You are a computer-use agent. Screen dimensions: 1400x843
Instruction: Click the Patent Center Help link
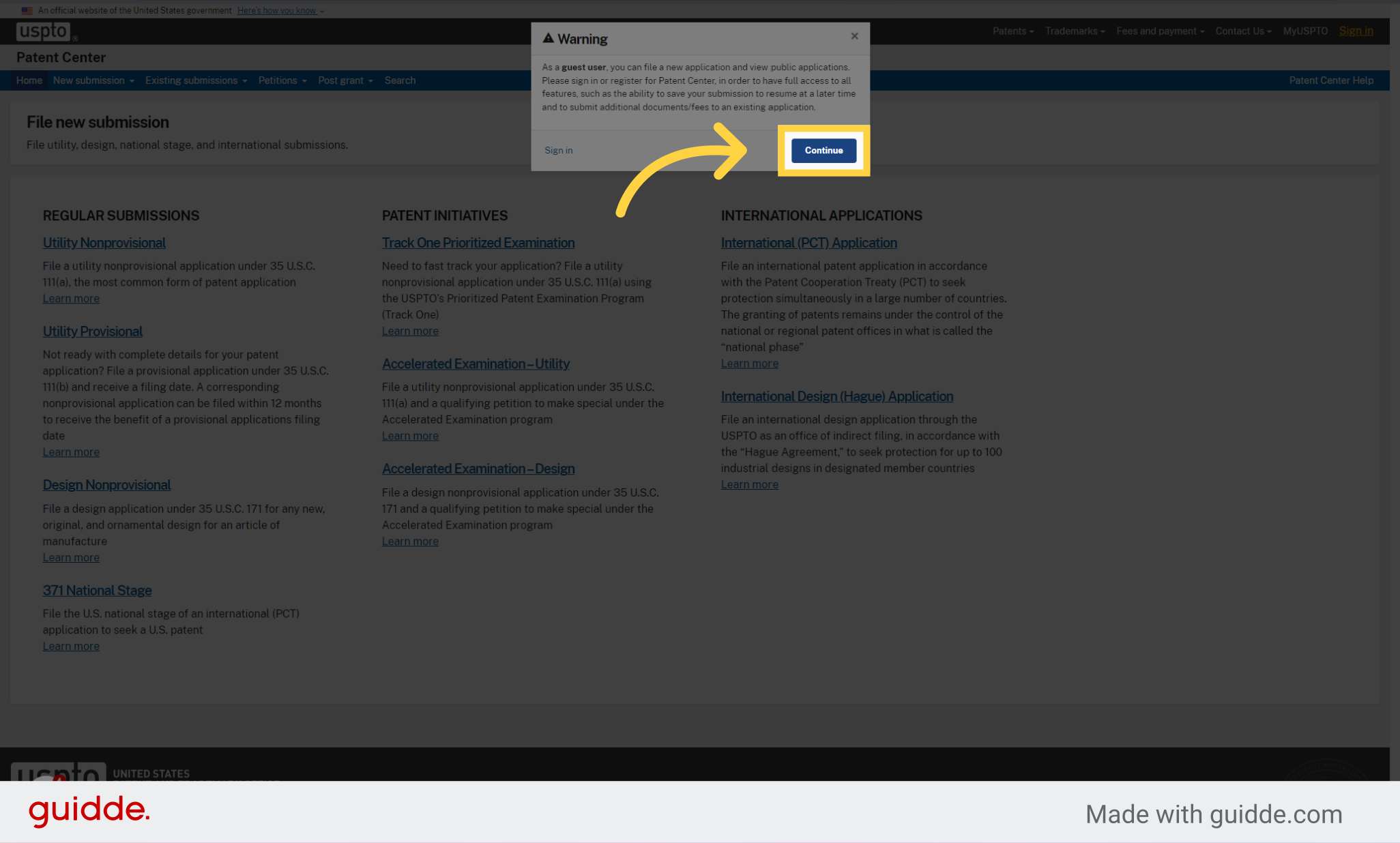coord(1331,80)
